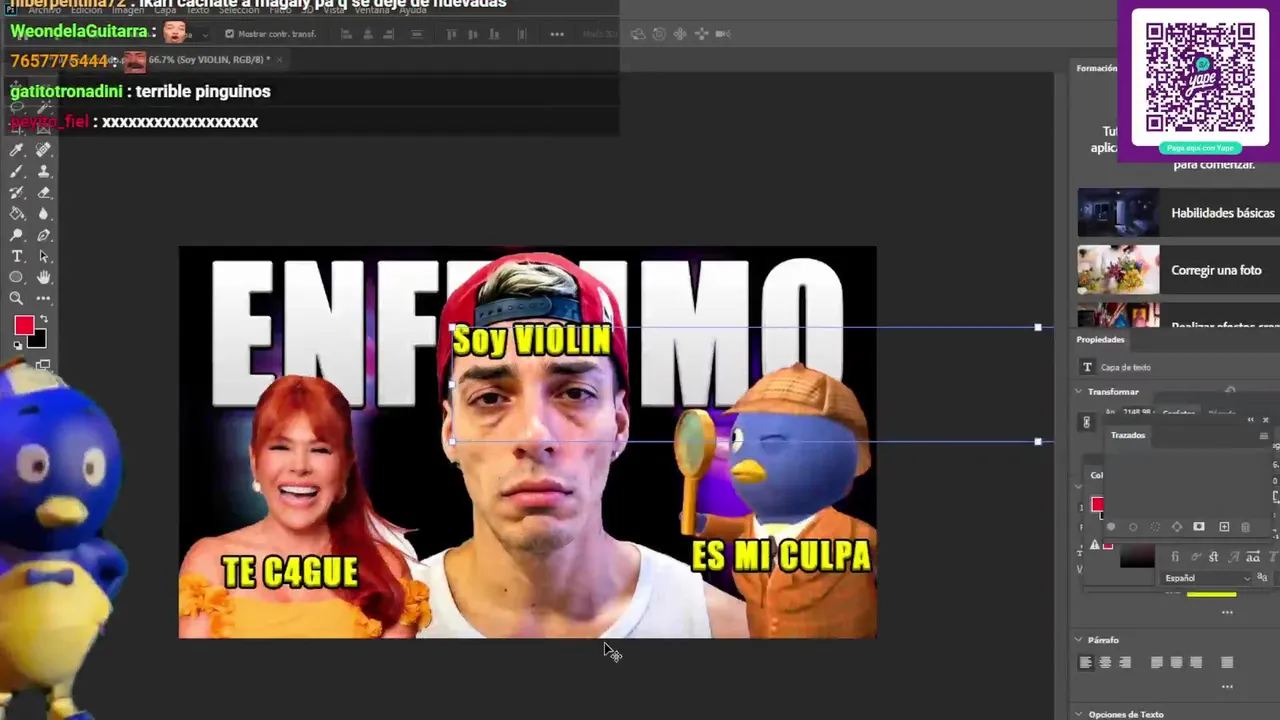Image resolution: width=1280 pixels, height=720 pixels.
Task: Click red swatch in floating Color panel
Action: point(1097,505)
